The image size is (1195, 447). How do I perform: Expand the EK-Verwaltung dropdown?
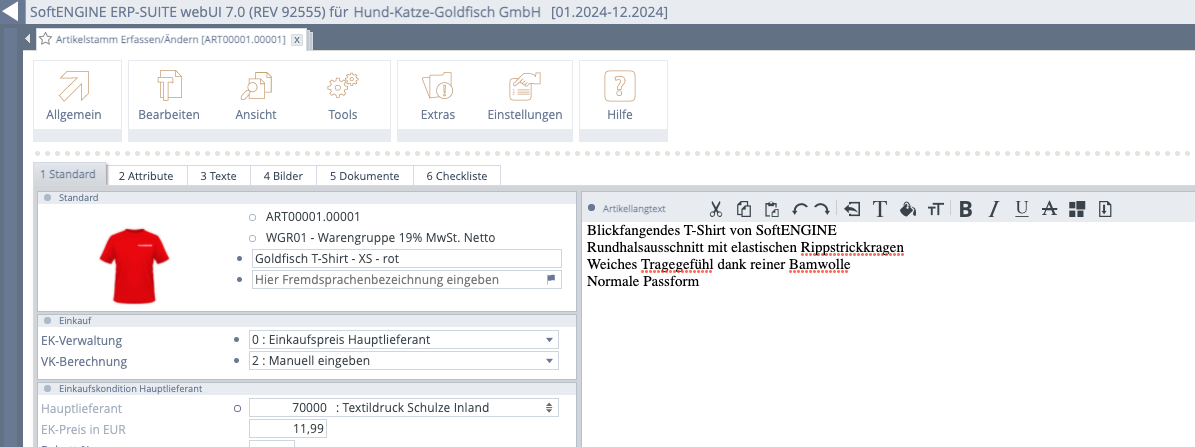coord(549,340)
